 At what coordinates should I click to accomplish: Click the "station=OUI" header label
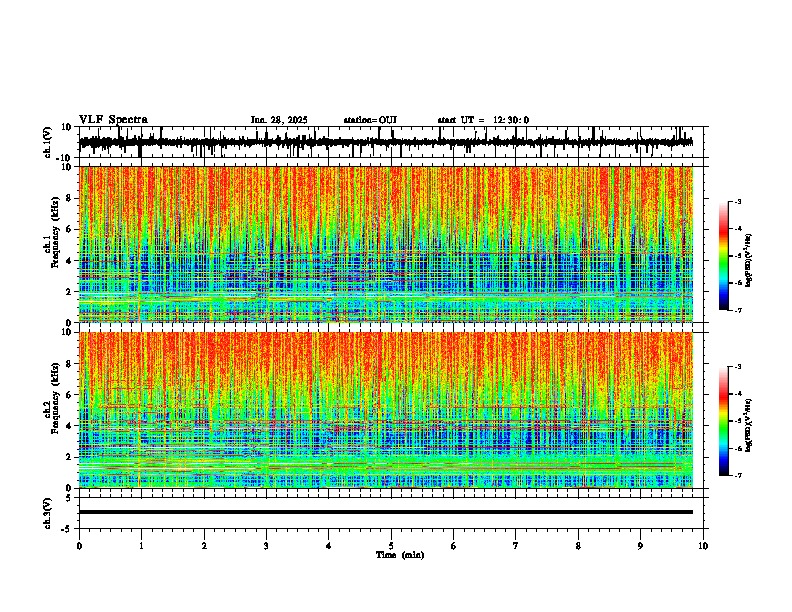[x=370, y=120]
